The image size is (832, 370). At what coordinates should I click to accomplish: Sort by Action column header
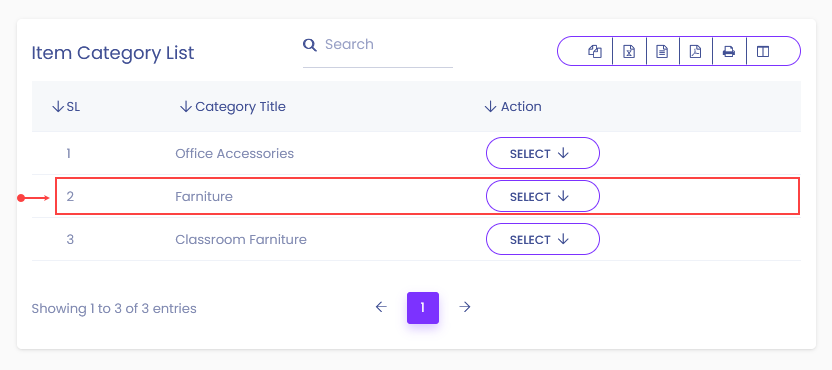click(x=513, y=107)
